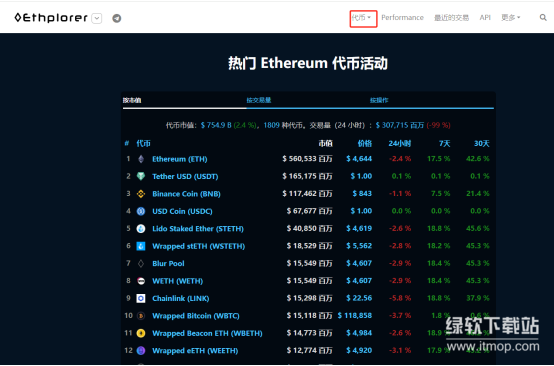
Task: Click the WETH token icon
Action: click(141, 281)
